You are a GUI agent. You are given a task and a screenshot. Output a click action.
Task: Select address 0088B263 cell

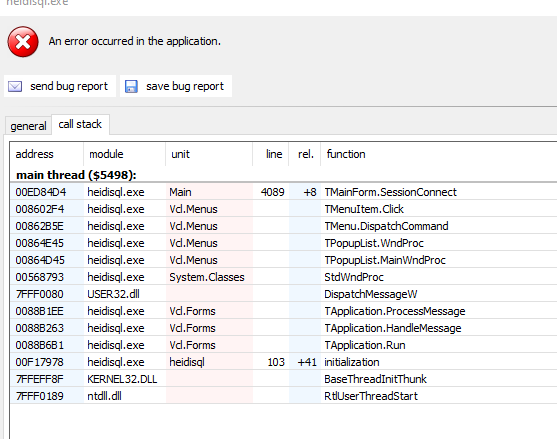coord(39,328)
